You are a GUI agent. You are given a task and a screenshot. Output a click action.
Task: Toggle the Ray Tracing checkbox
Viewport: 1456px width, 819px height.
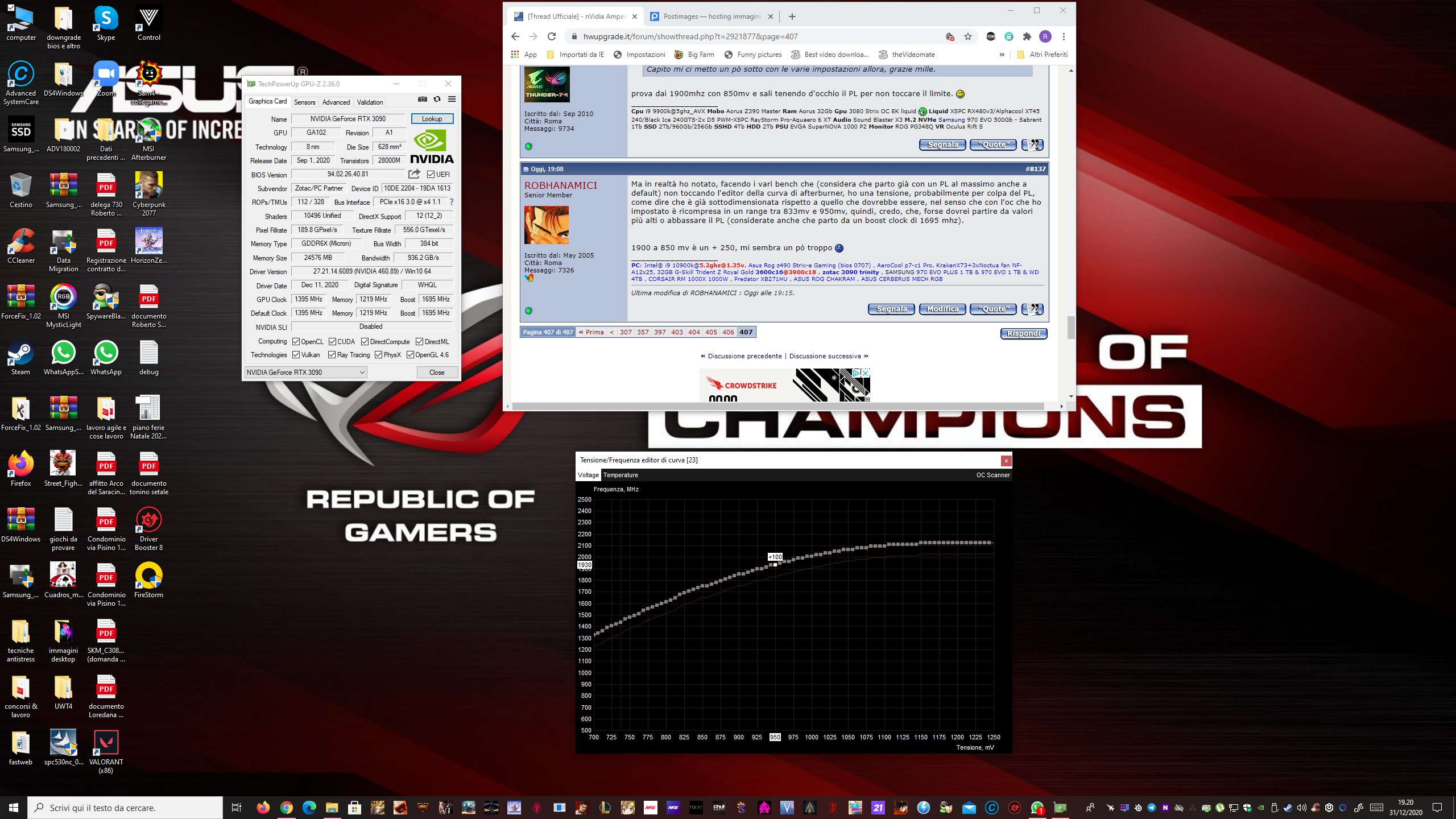tap(332, 355)
